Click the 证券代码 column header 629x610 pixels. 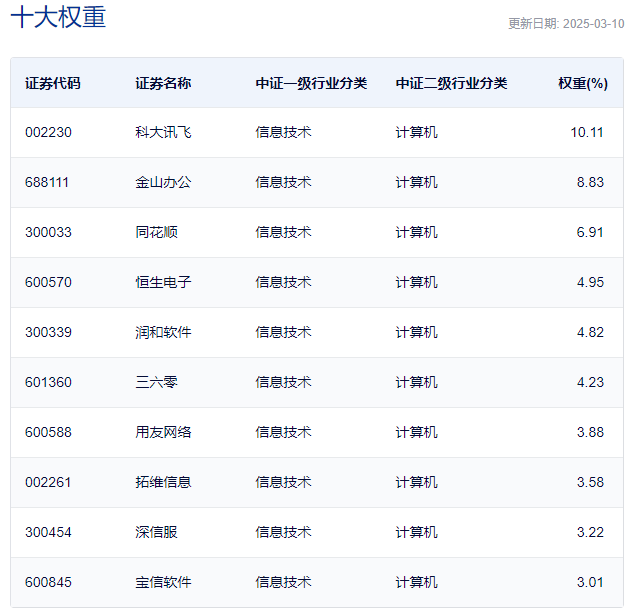pyautogui.click(x=53, y=83)
